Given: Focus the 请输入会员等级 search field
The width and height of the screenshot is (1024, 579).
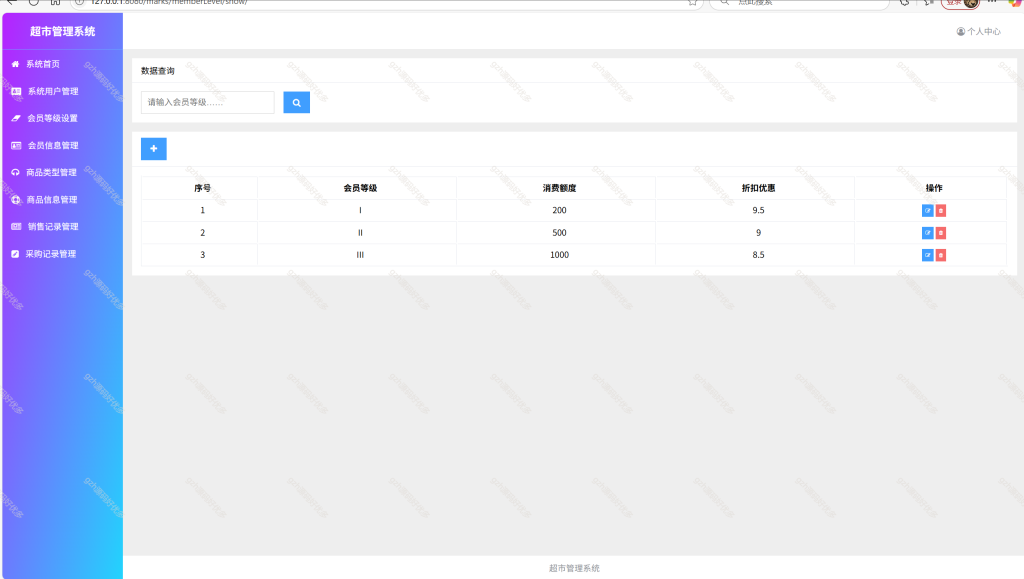Looking at the screenshot, I should [x=208, y=102].
